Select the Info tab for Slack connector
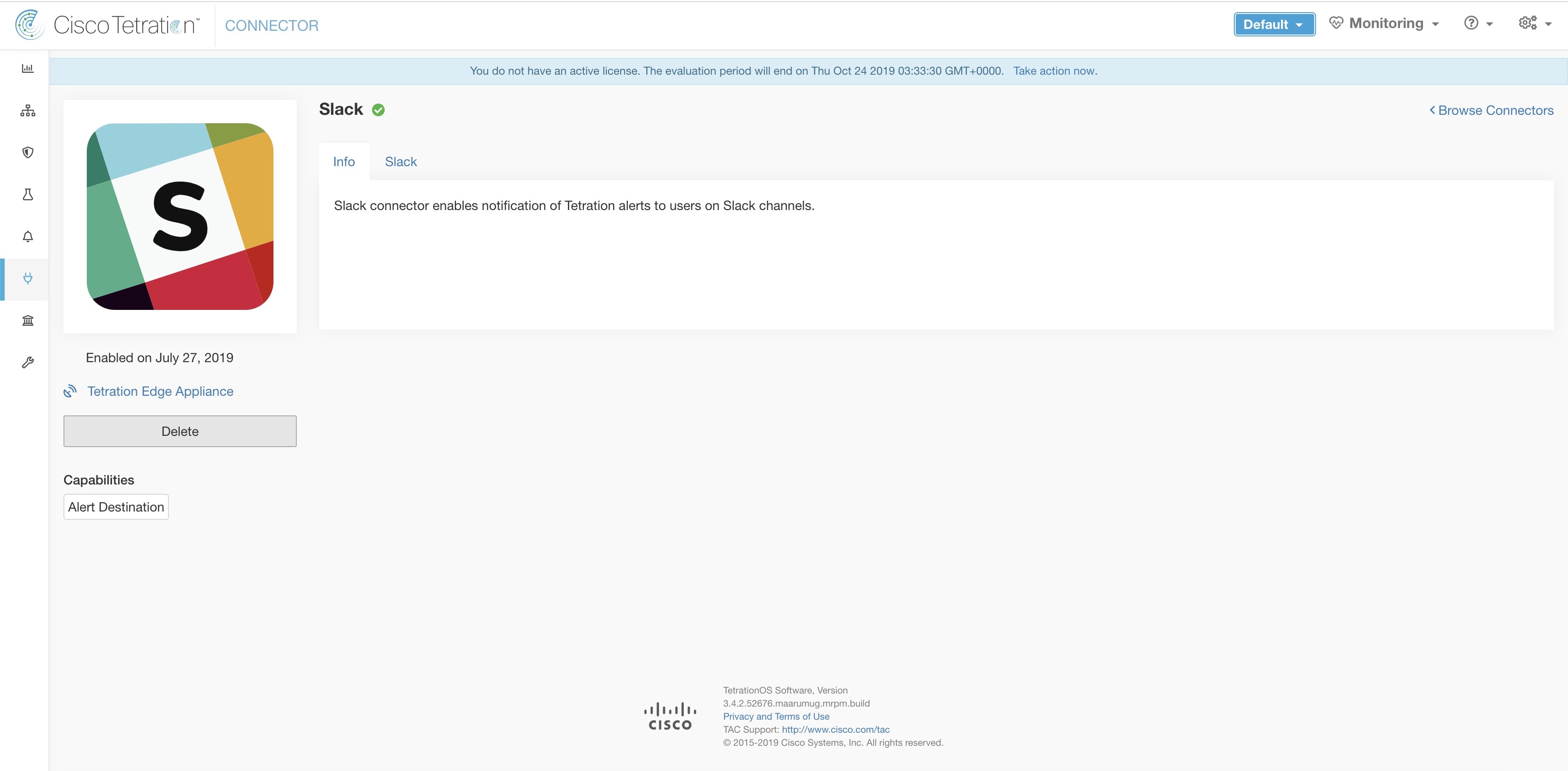 click(x=345, y=161)
